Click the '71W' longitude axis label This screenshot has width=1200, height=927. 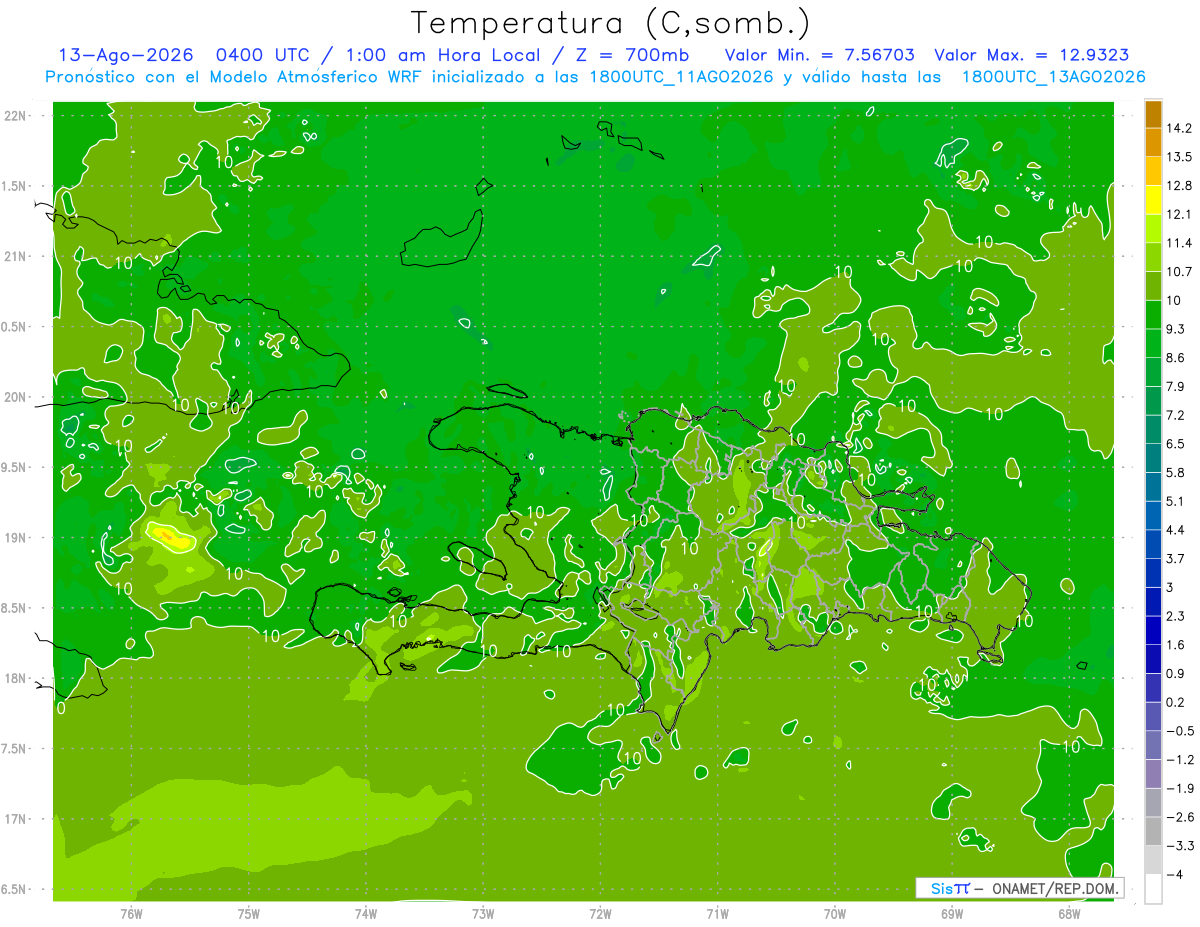click(x=717, y=914)
